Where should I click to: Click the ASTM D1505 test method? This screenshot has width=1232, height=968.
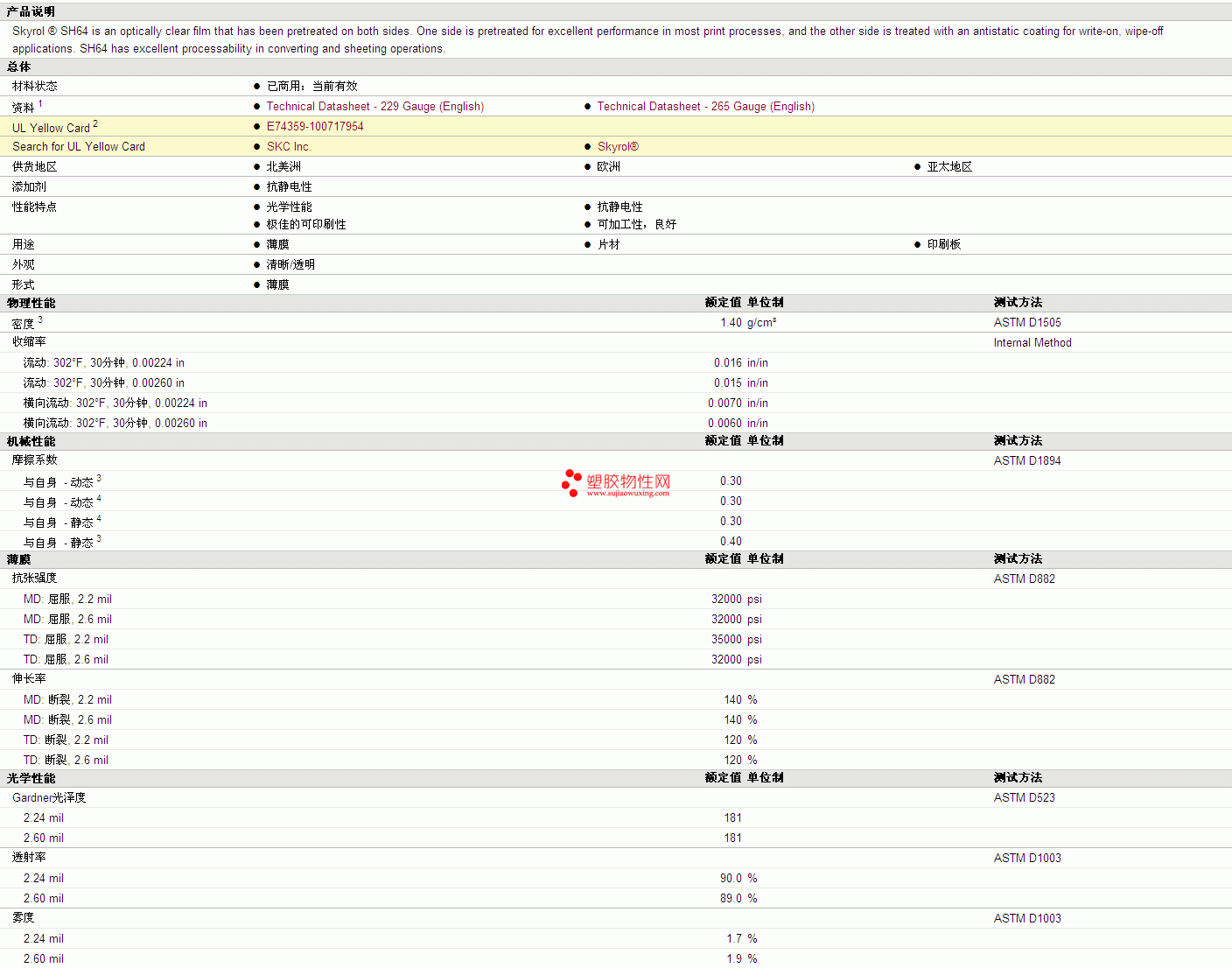pos(1027,322)
